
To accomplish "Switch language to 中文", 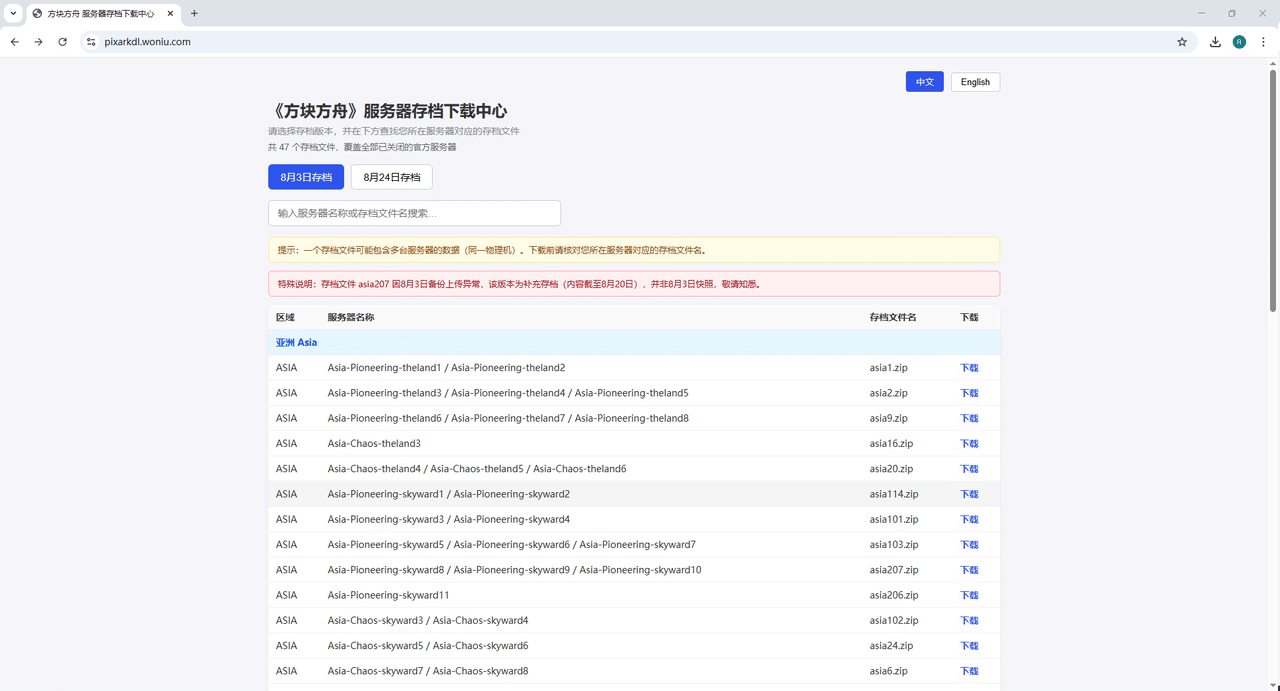I will click(925, 82).
